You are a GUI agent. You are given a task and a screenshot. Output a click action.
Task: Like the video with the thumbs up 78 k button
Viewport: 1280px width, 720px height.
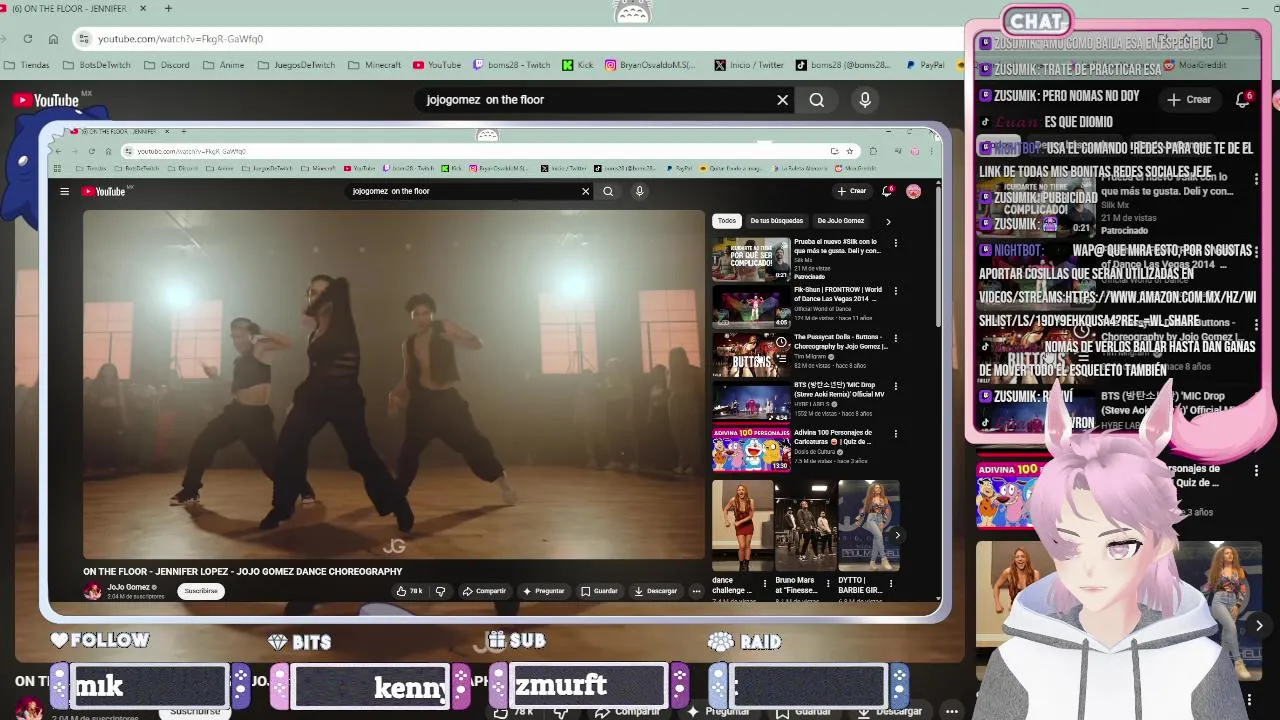(410, 591)
